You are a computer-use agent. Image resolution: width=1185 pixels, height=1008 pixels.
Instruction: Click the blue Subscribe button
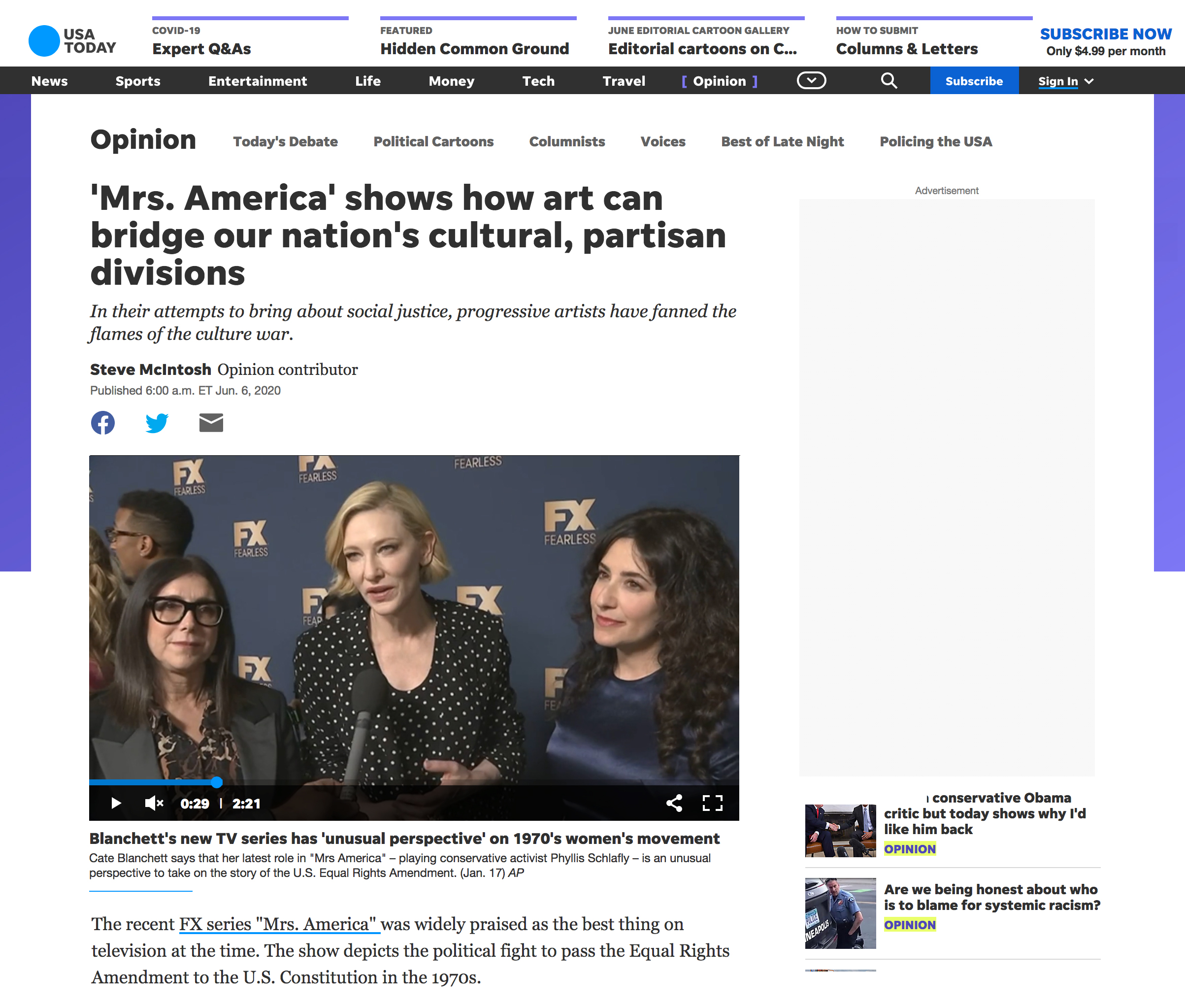974,81
